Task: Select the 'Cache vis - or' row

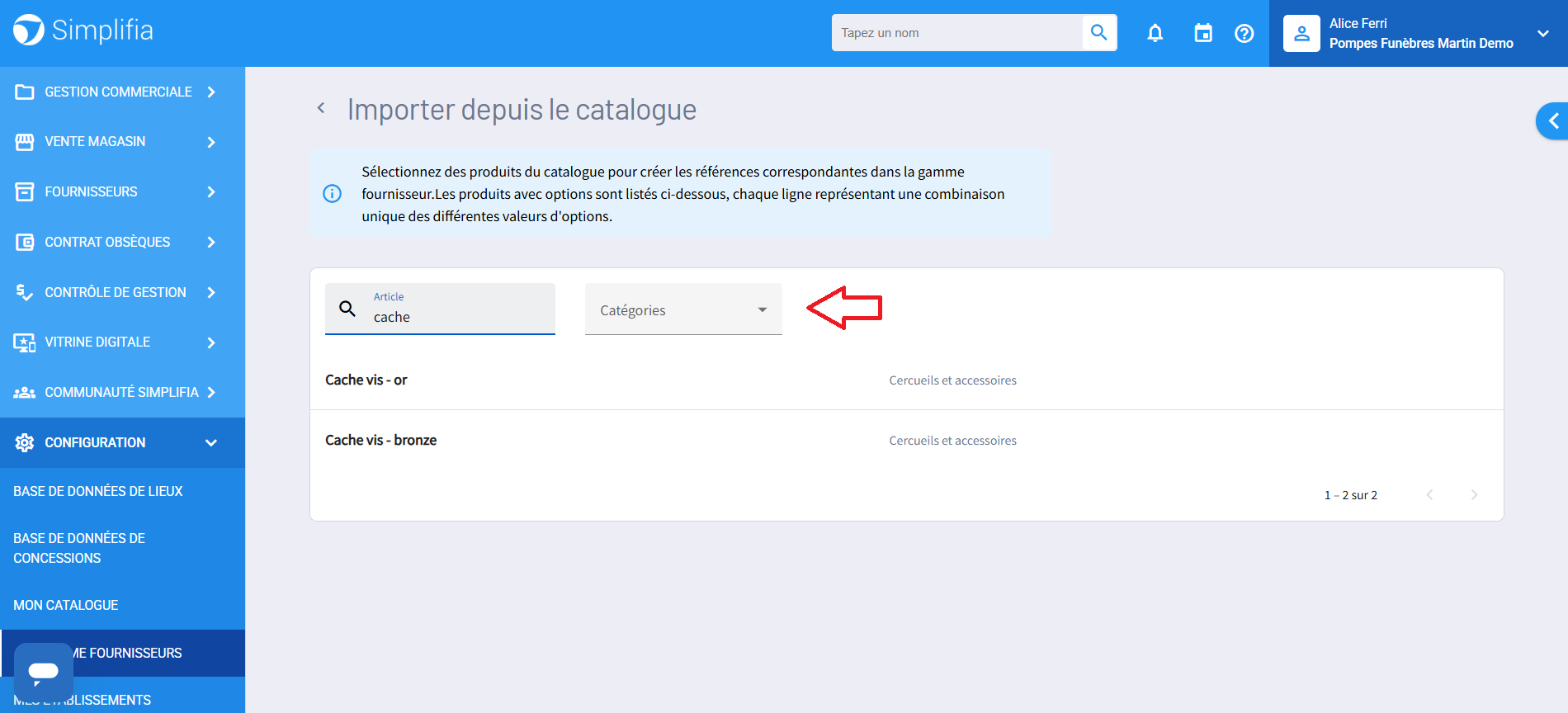Action: (906, 380)
